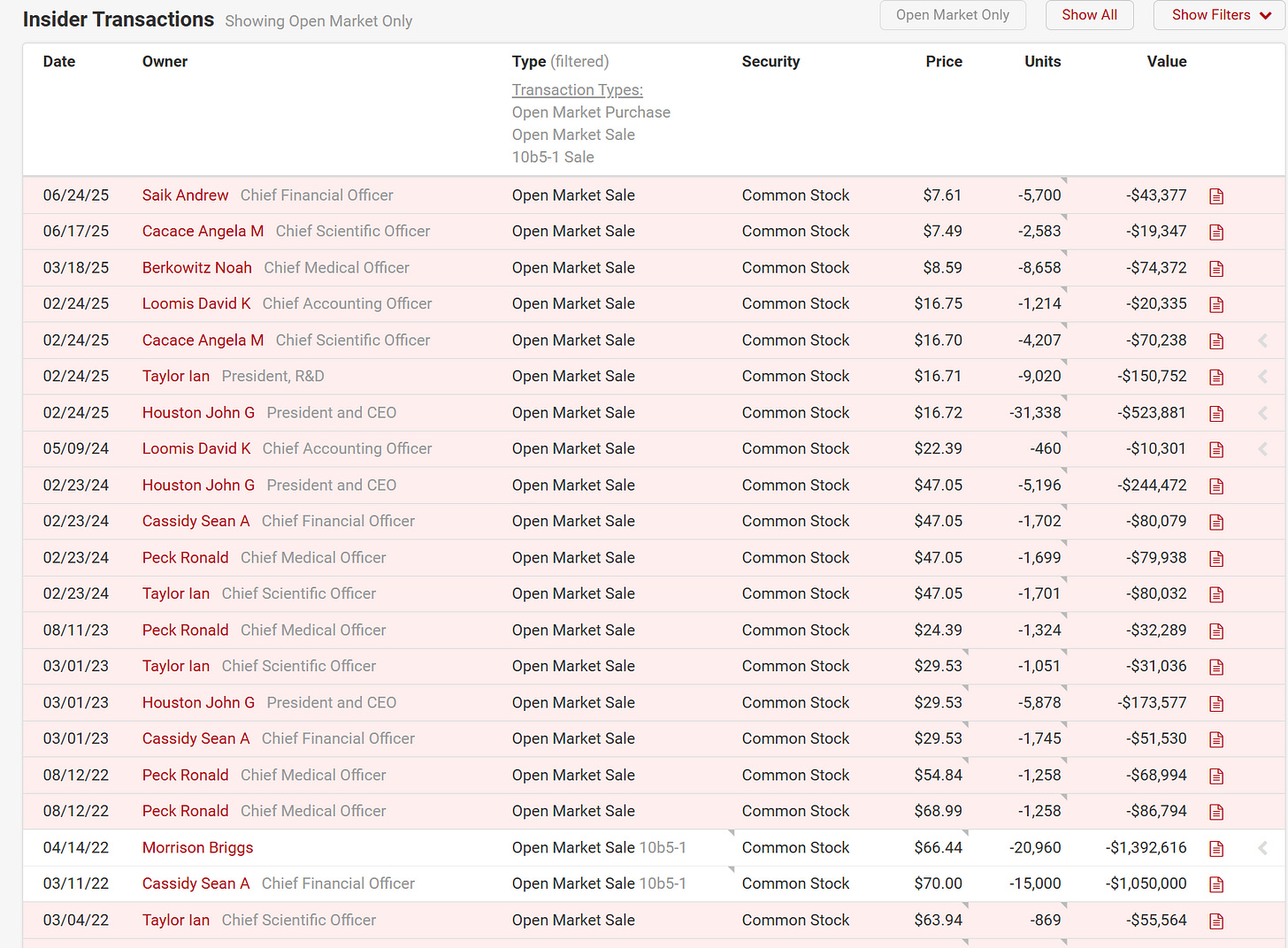Open Peck Ronald link in 08/11/23 row
This screenshot has width=1288, height=948.
pyautogui.click(x=186, y=631)
